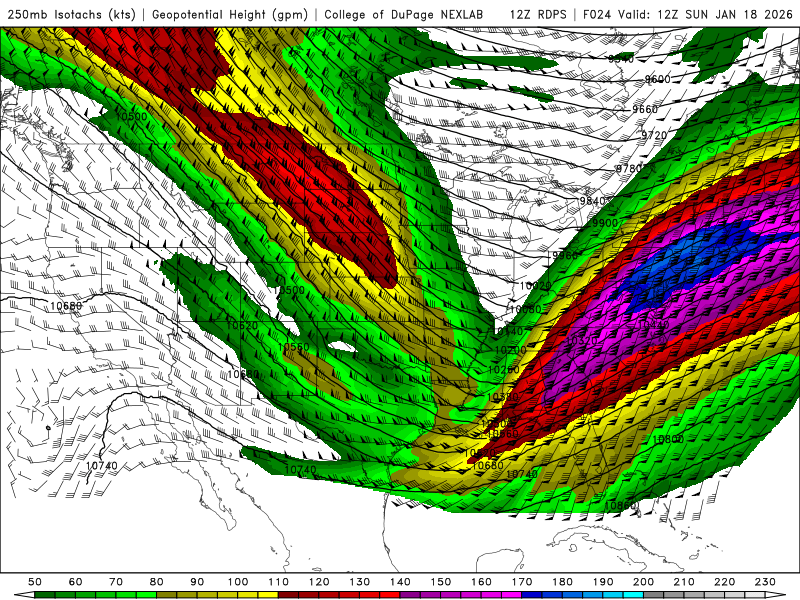
Task: Select the 9660 height contour label
Action: (x=645, y=109)
